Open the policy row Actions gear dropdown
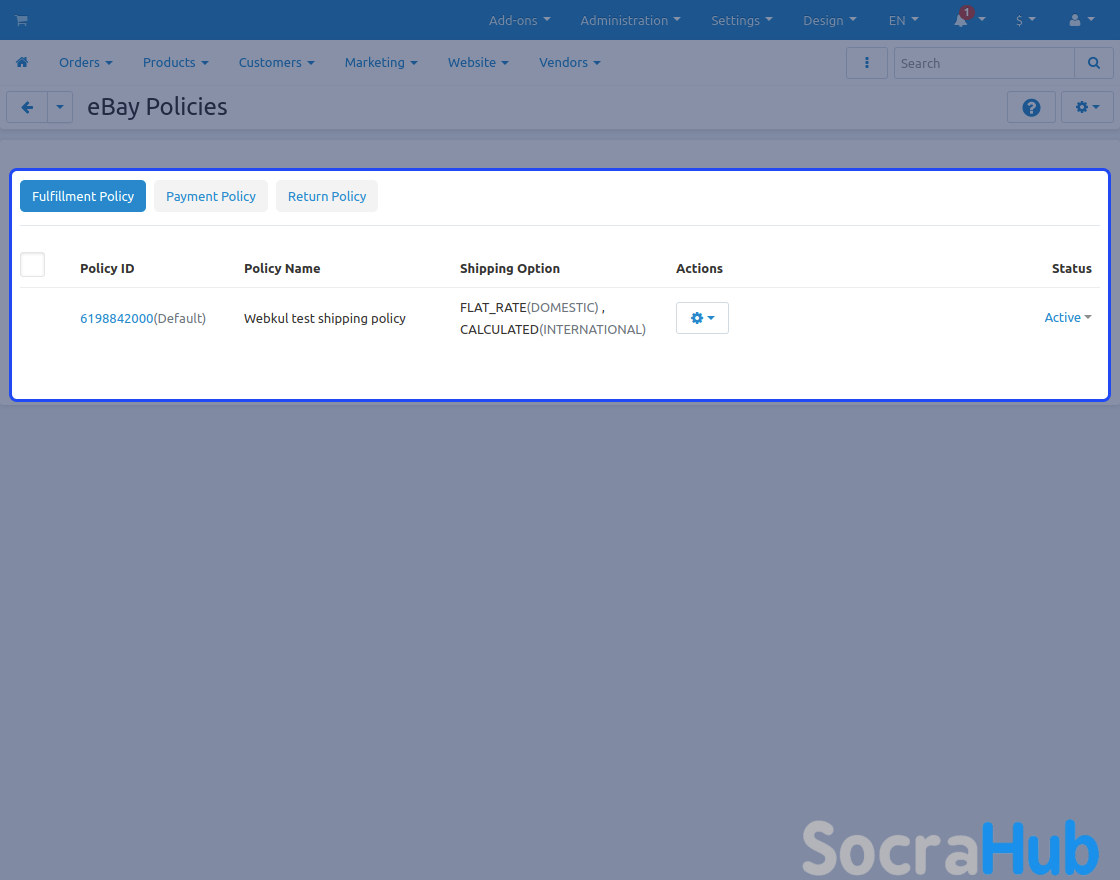This screenshot has width=1120, height=880. 702,318
